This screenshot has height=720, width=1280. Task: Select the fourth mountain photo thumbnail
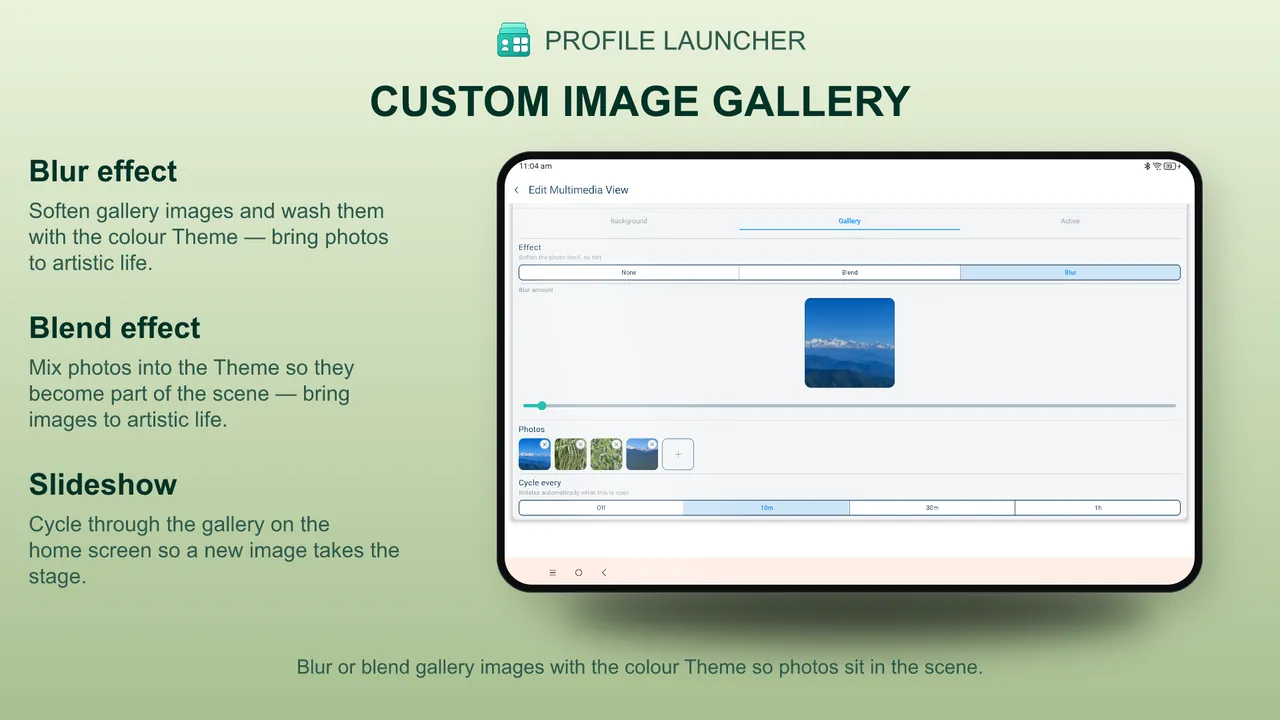tap(642, 454)
